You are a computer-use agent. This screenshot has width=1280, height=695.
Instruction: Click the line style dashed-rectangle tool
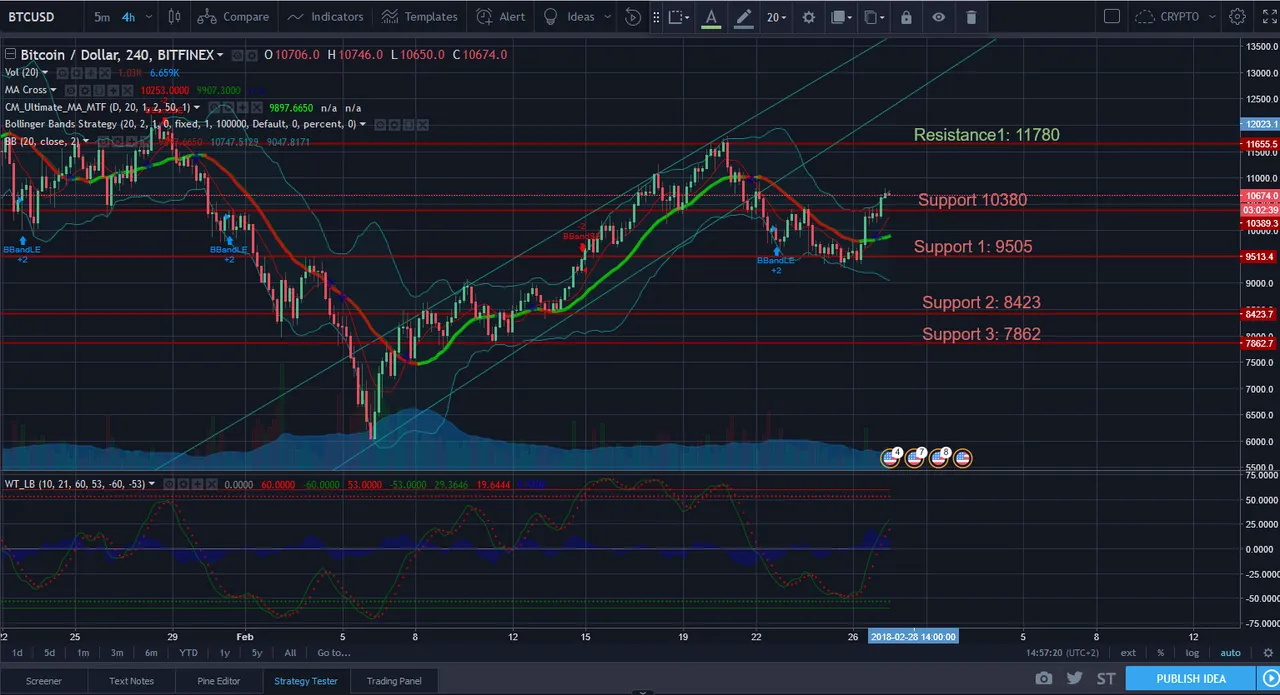(679, 17)
